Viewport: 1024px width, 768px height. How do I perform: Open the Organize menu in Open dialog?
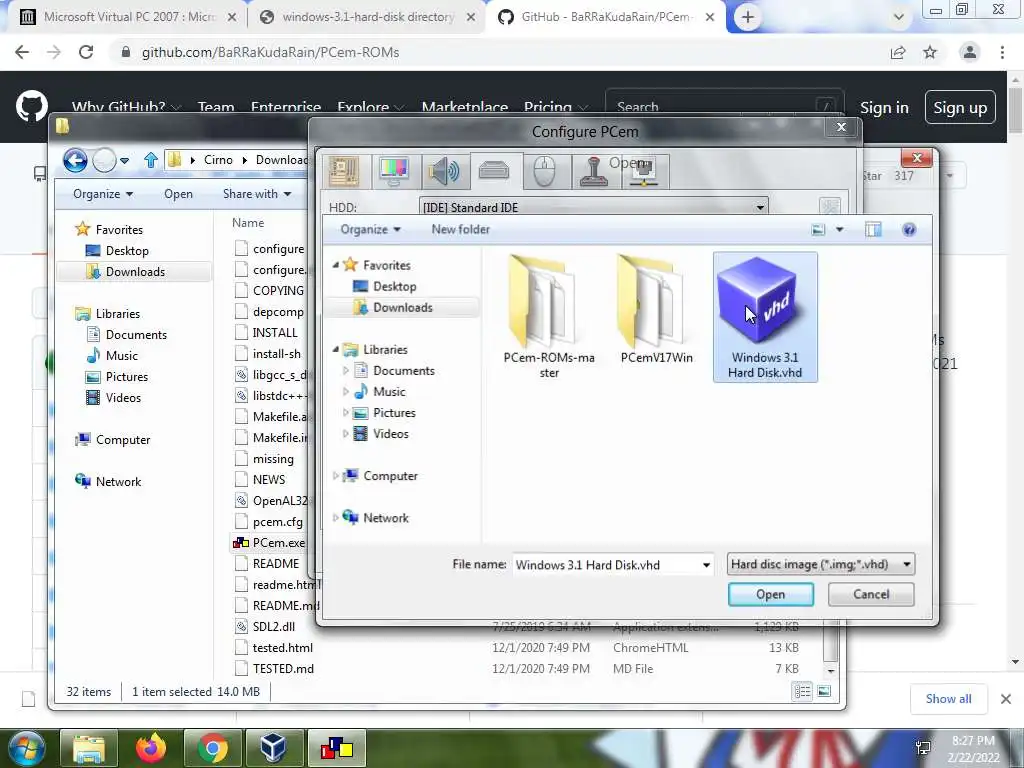tap(370, 229)
